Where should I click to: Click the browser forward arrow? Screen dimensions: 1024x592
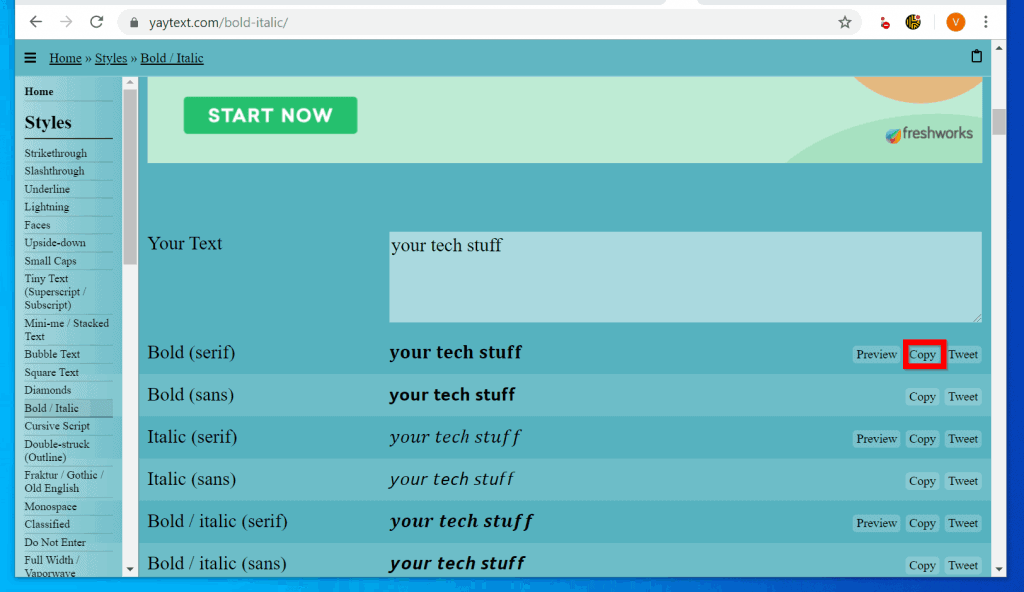coord(66,22)
